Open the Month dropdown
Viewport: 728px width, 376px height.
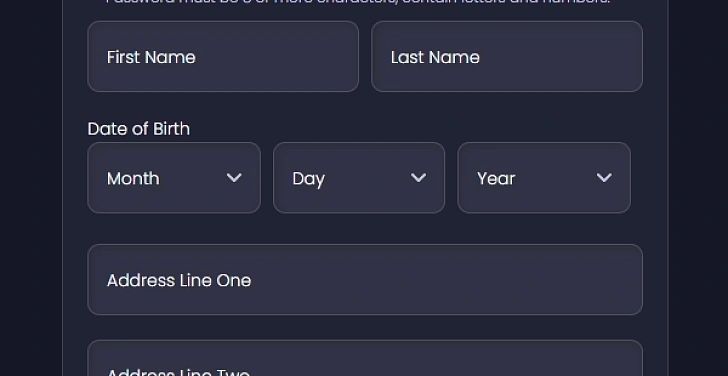(174, 178)
